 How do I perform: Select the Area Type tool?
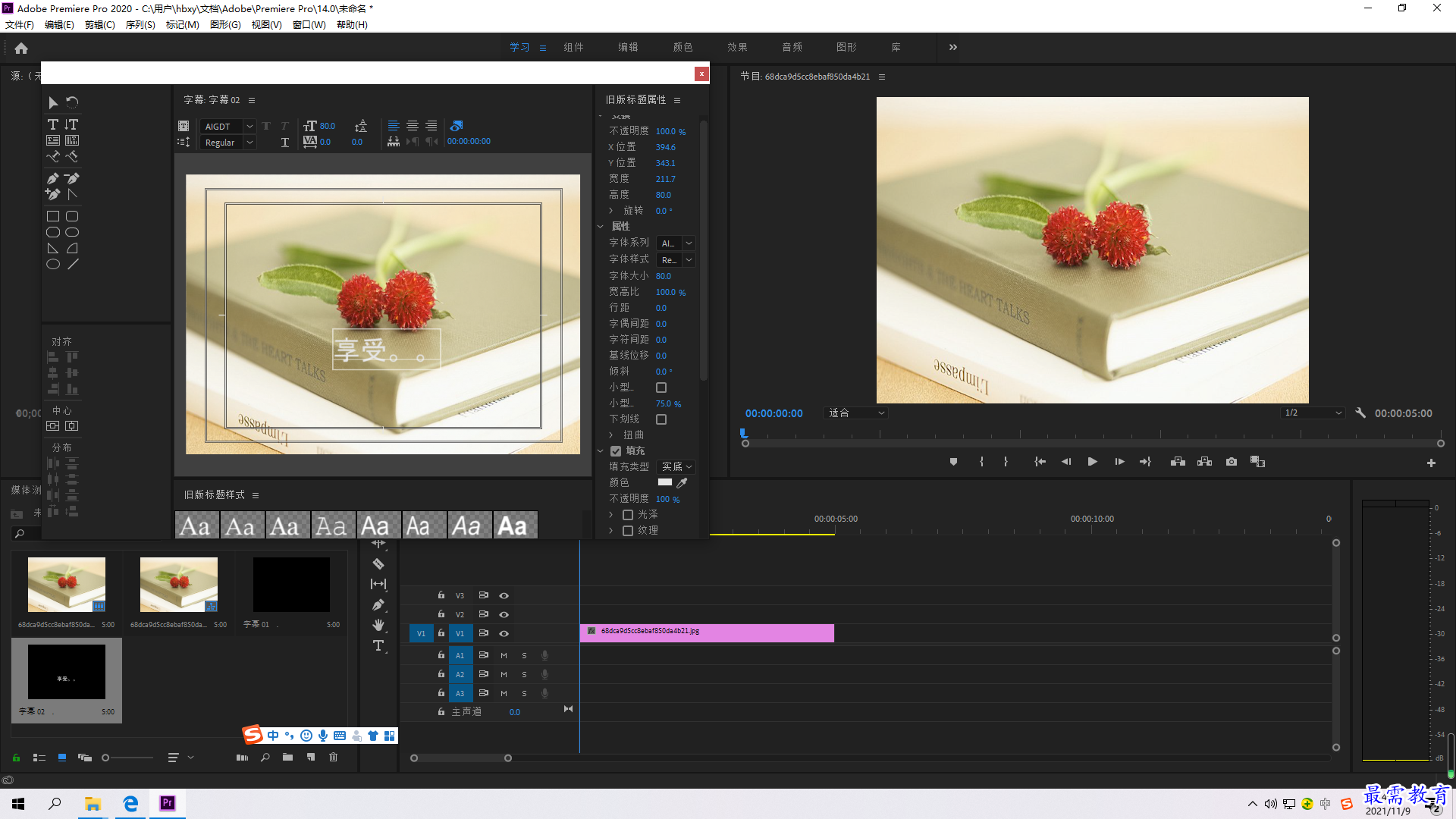click(53, 140)
